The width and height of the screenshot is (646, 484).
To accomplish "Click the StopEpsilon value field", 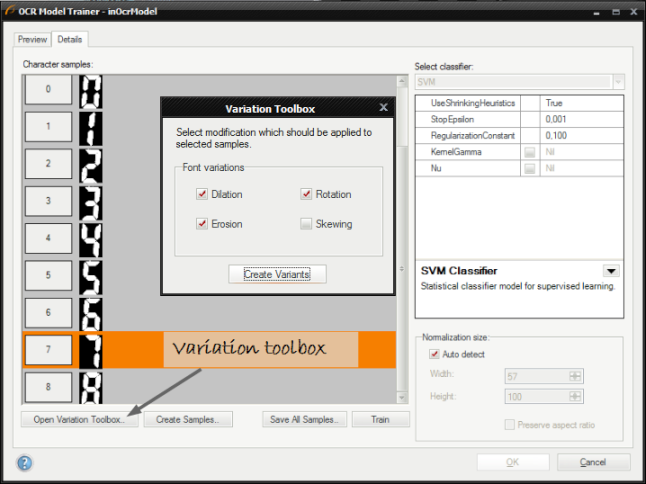I will [x=582, y=119].
